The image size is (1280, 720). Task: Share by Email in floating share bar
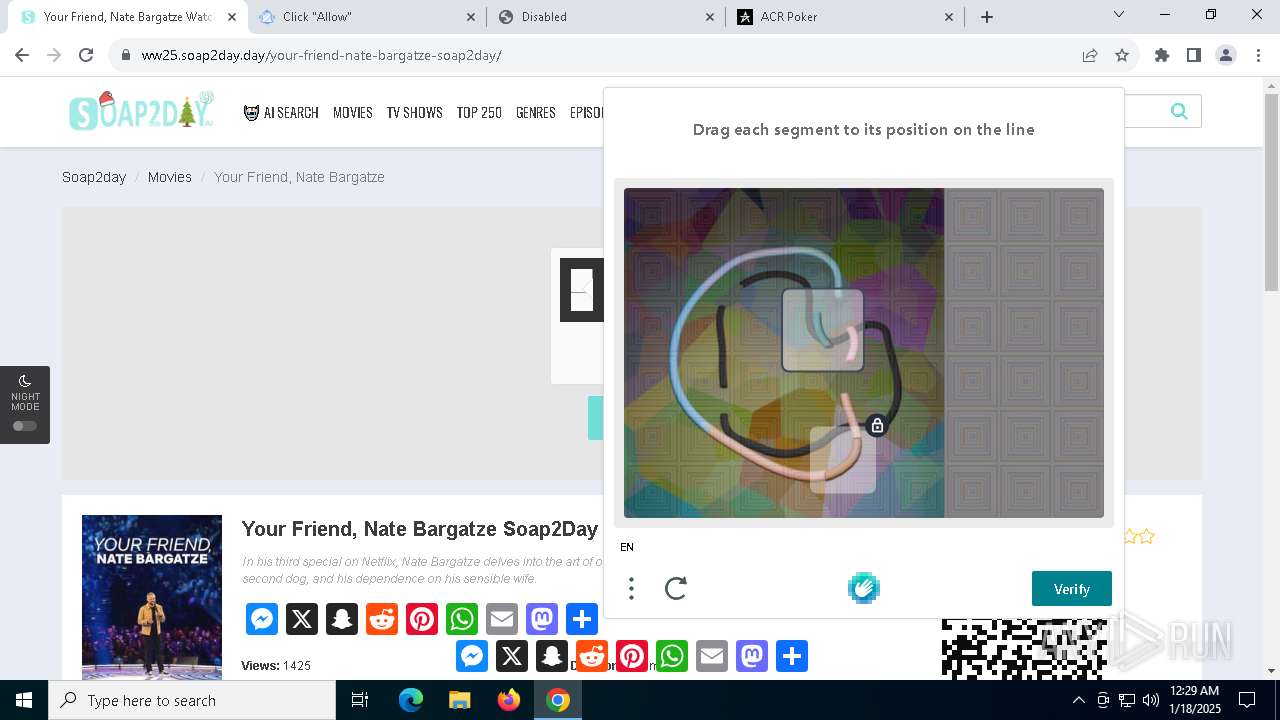point(712,656)
